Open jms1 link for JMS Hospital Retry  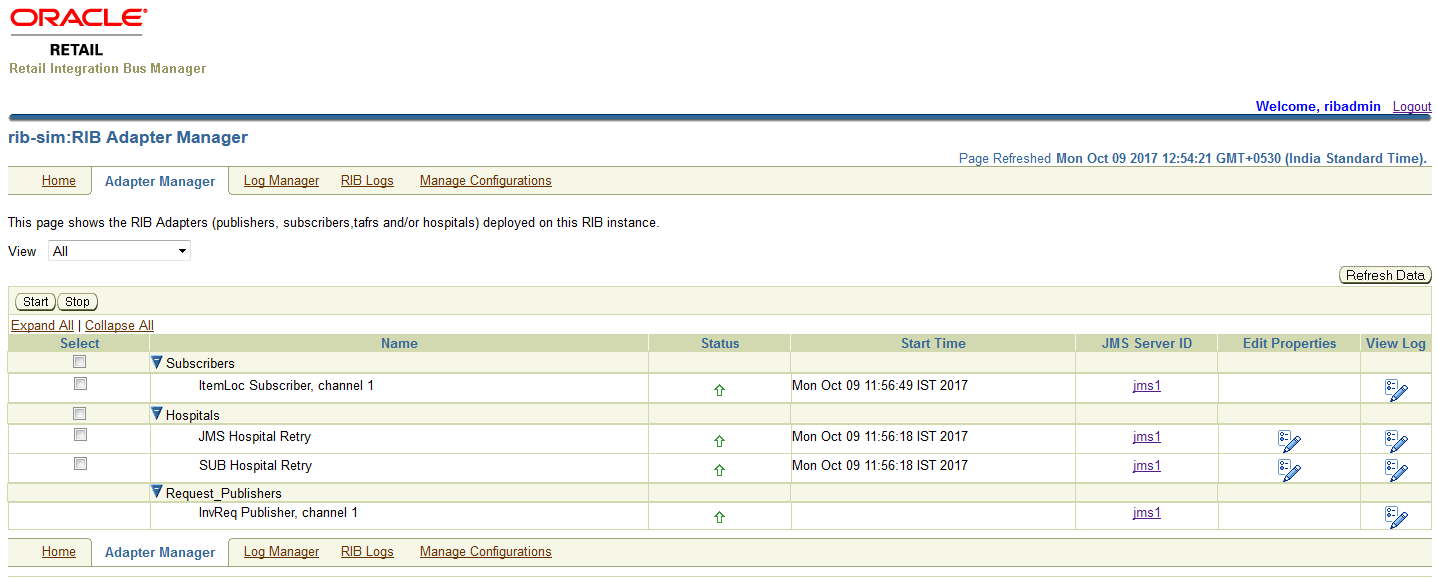1147,436
